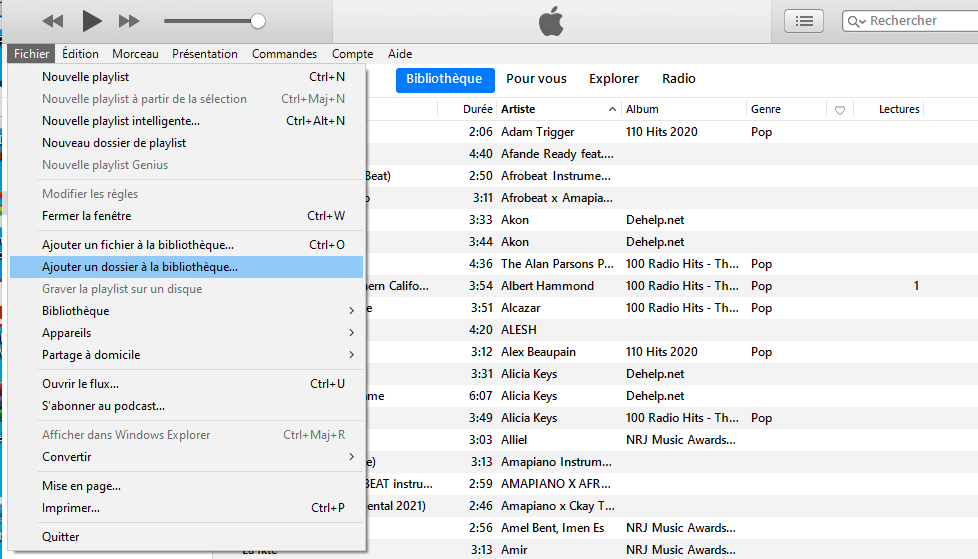Screen dimensions: 978x559
Task: Select Amel Bent, Imen Es row
Action: (x=672, y=528)
